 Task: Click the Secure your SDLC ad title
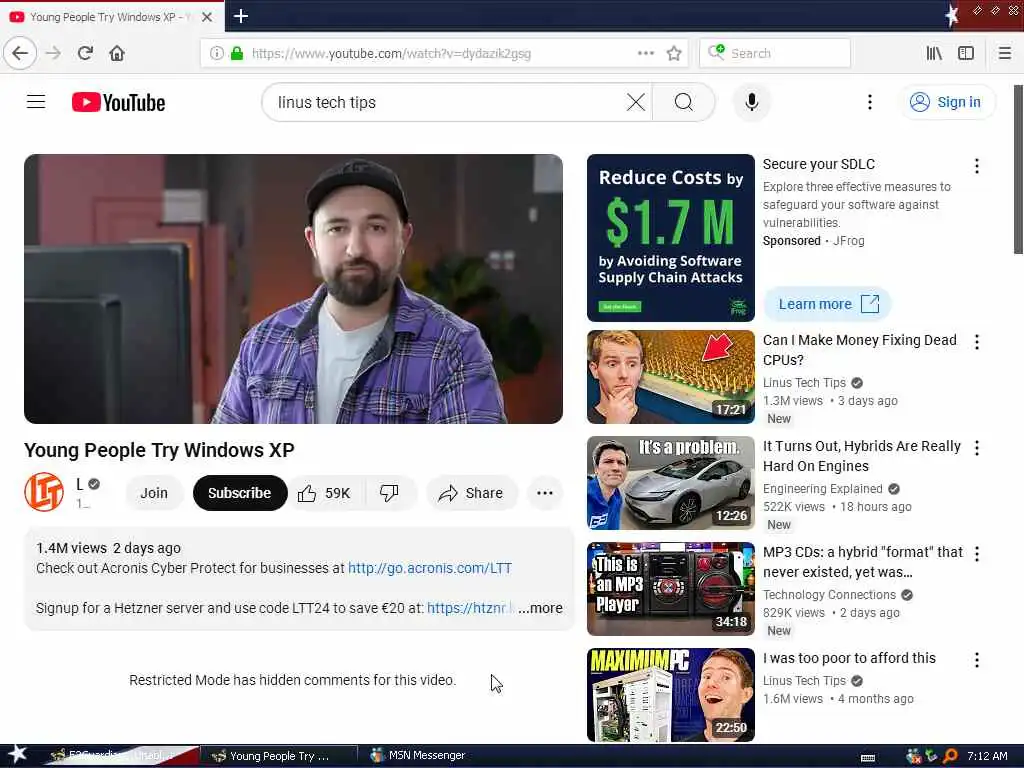pyautogui.click(x=818, y=164)
